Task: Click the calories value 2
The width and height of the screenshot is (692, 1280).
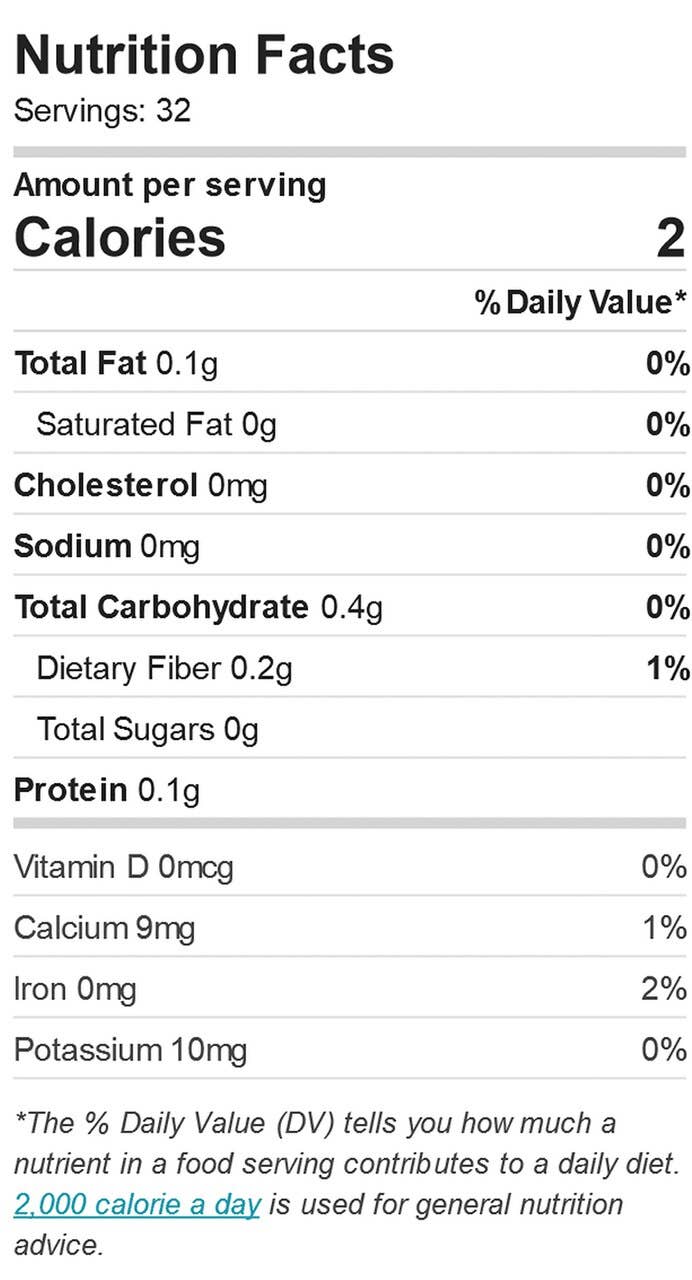Action: pos(670,238)
